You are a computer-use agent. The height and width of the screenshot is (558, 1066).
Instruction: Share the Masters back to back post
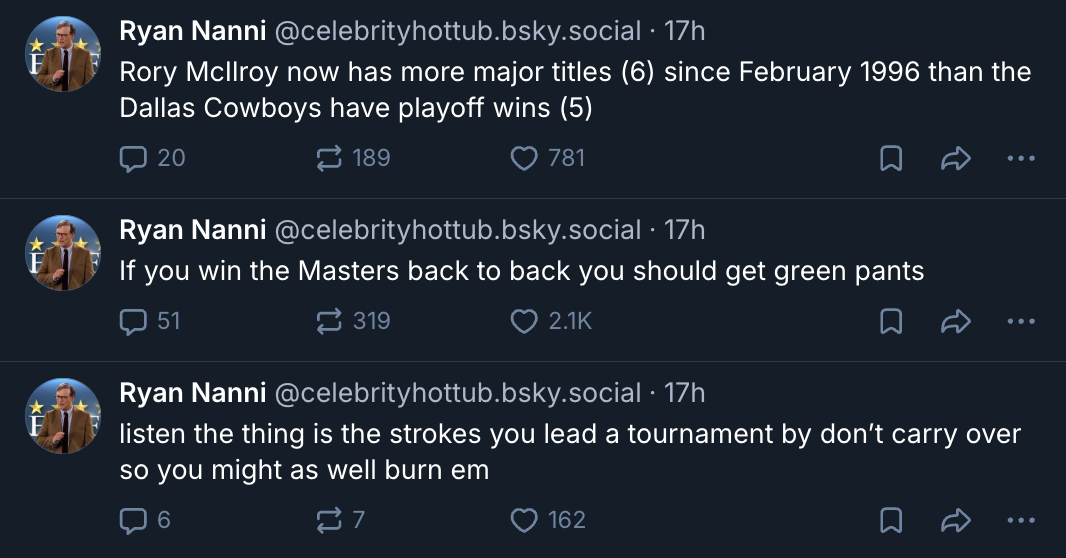coord(956,321)
